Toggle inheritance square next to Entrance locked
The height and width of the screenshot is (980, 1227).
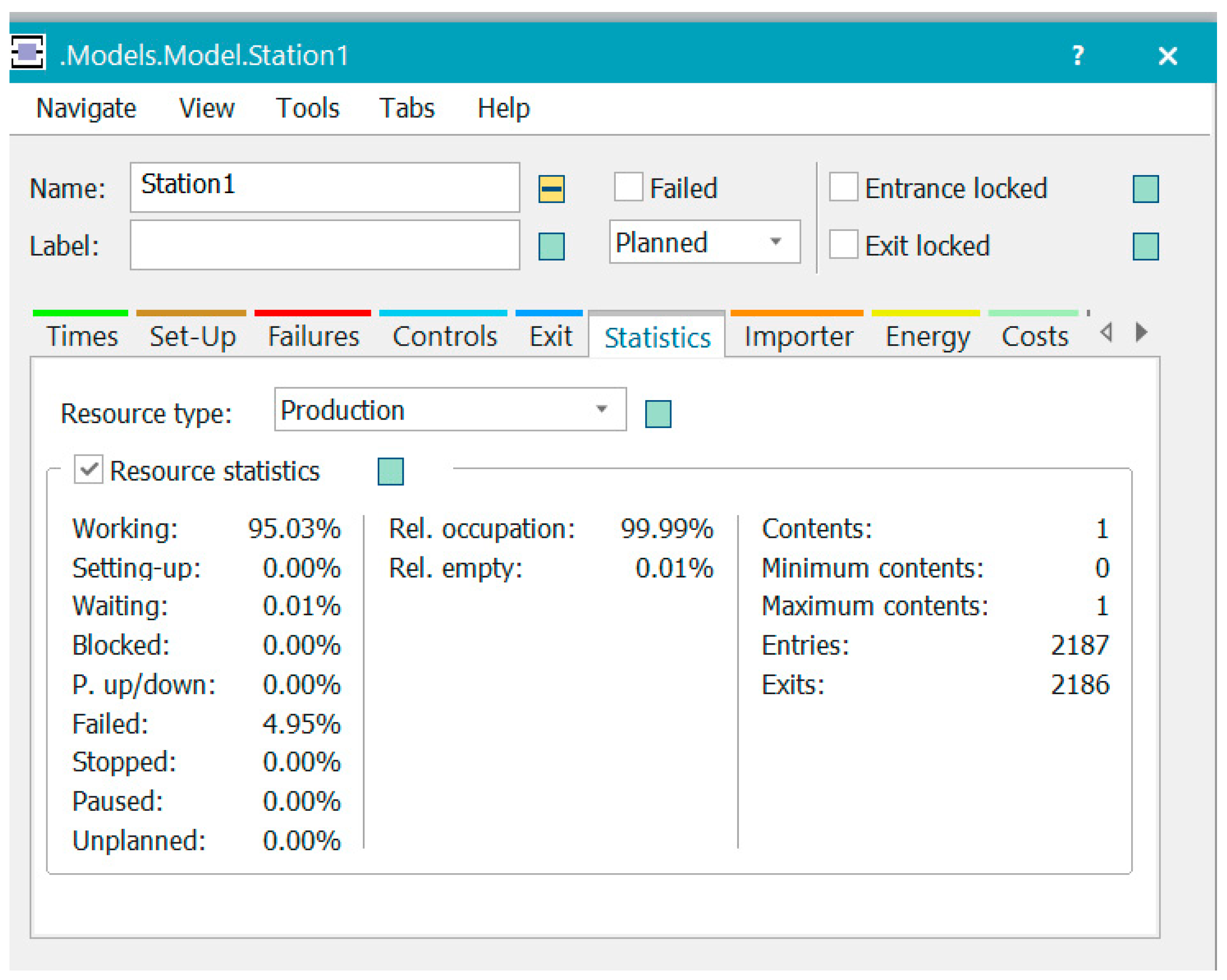click(1145, 189)
